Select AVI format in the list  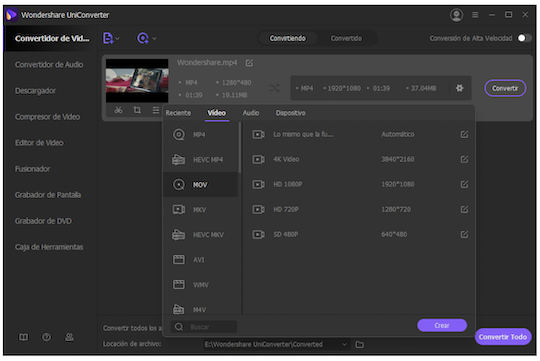[x=200, y=260]
